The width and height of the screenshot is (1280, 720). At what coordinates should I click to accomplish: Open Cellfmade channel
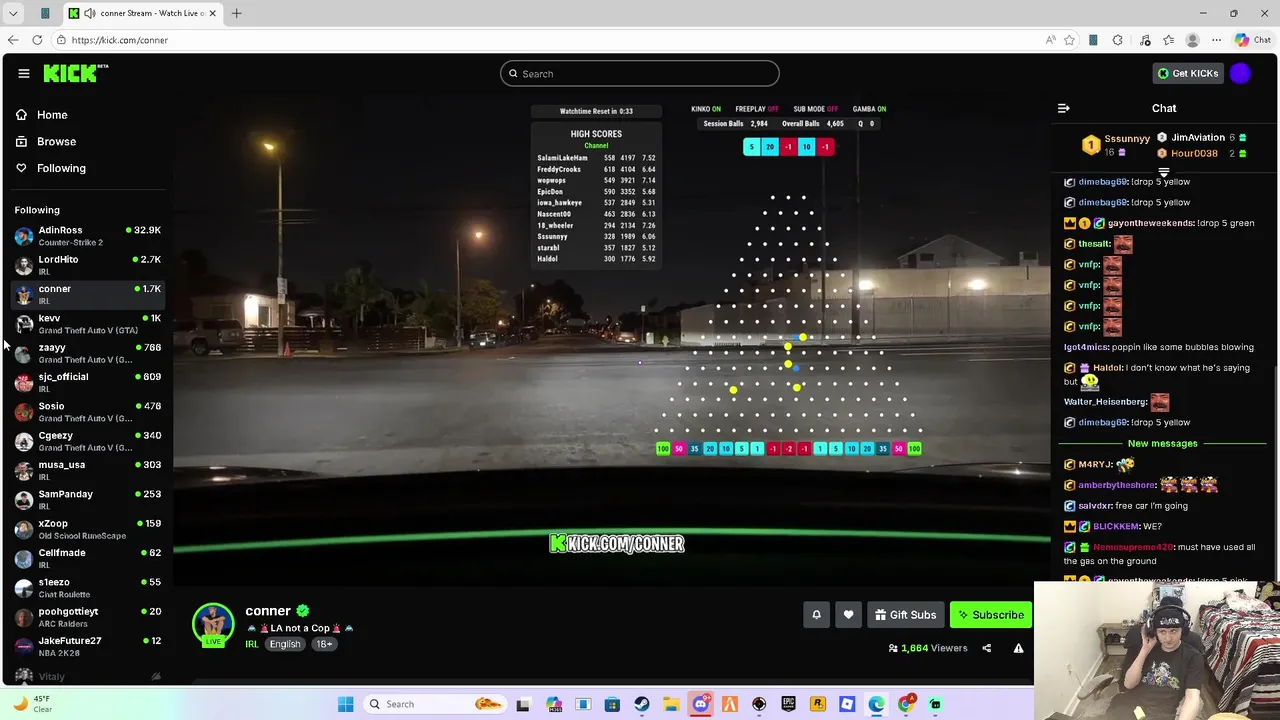point(88,558)
